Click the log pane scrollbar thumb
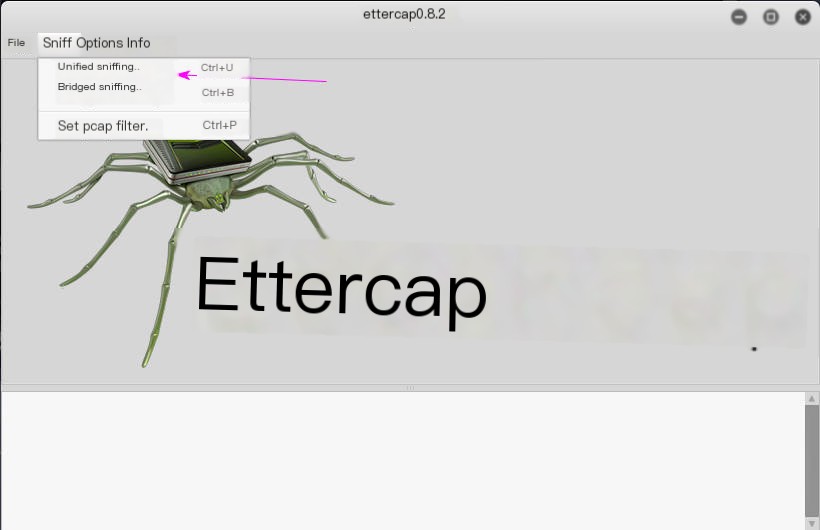Image resolution: width=820 pixels, height=530 pixels. [812, 460]
